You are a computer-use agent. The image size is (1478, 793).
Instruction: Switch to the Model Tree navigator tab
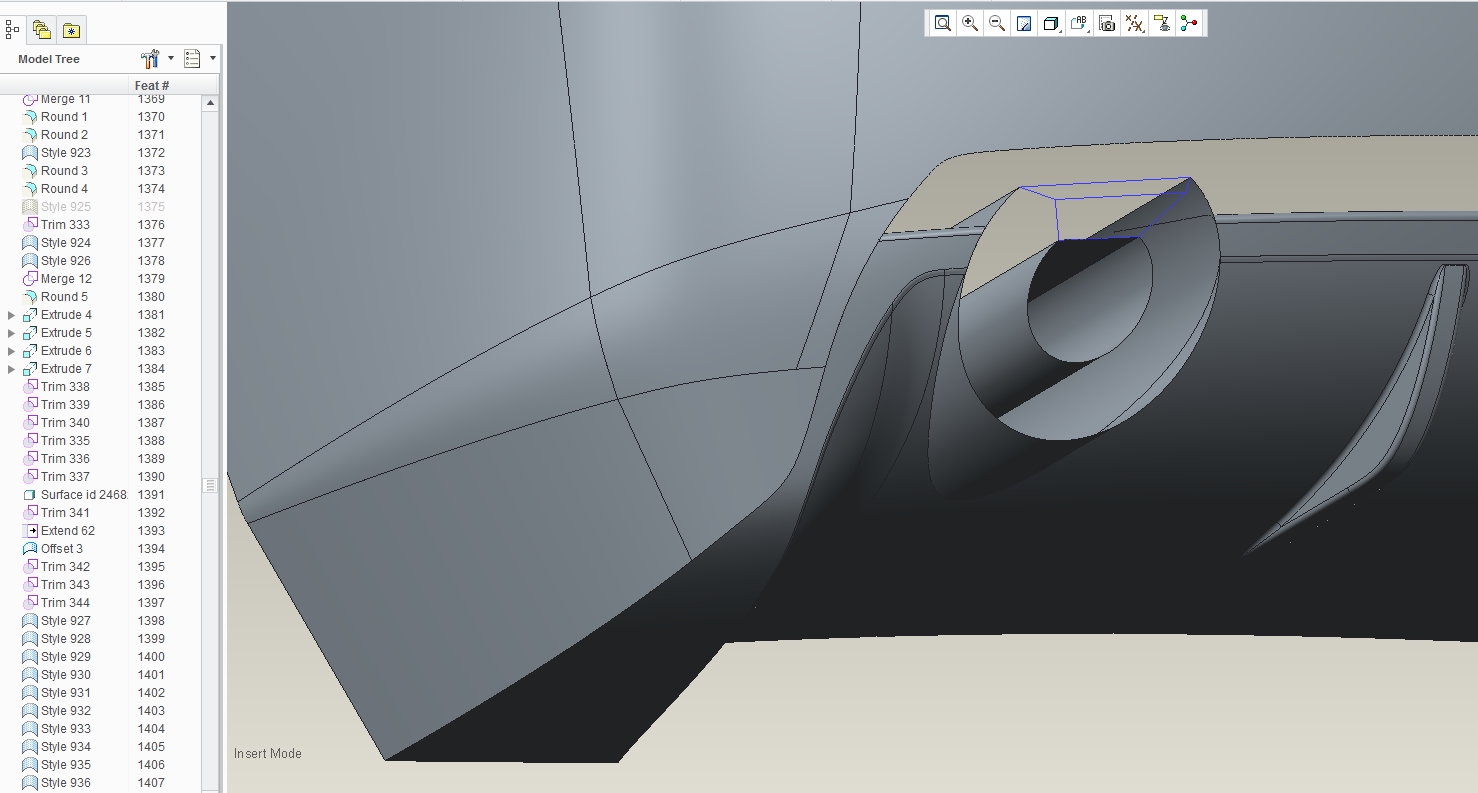pos(12,30)
